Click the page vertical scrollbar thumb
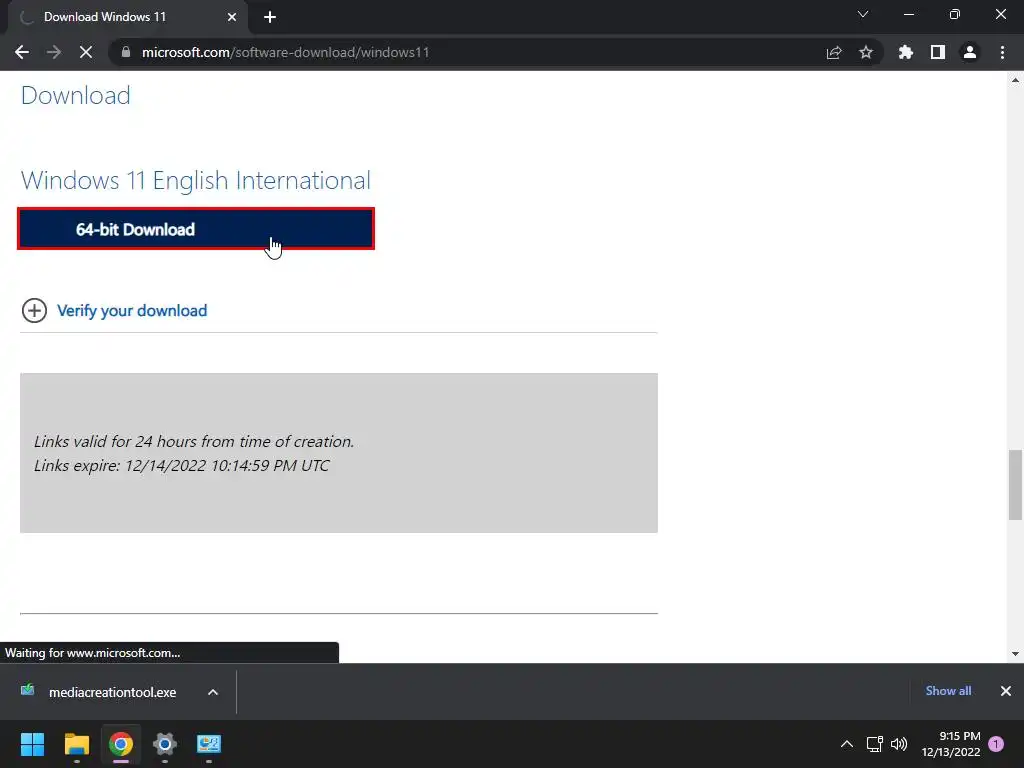This screenshot has height=768, width=1024. pyautogui.click(x=1016, y=485)
